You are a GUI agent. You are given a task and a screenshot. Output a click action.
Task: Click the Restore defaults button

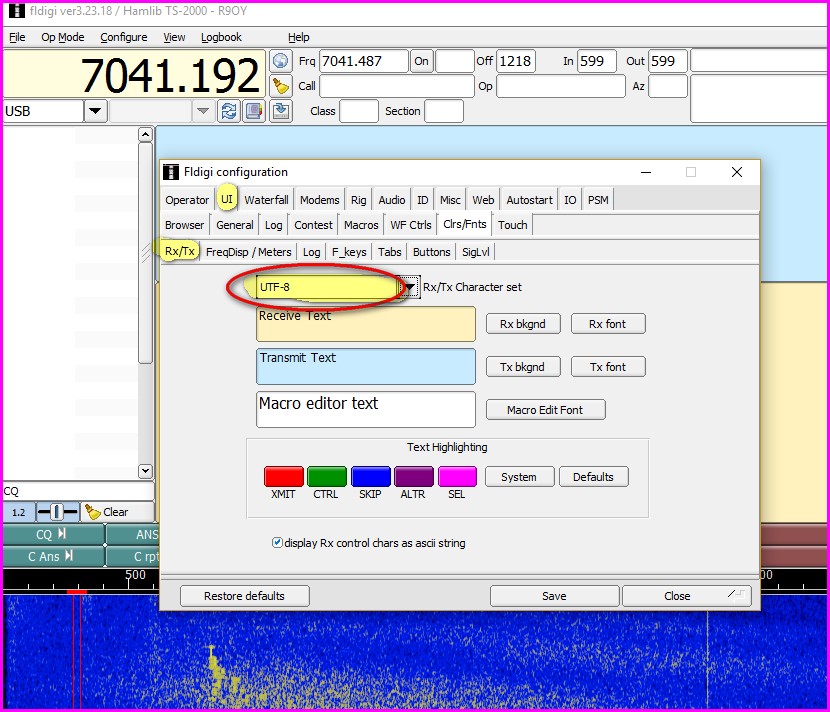(x=244, y=596)
